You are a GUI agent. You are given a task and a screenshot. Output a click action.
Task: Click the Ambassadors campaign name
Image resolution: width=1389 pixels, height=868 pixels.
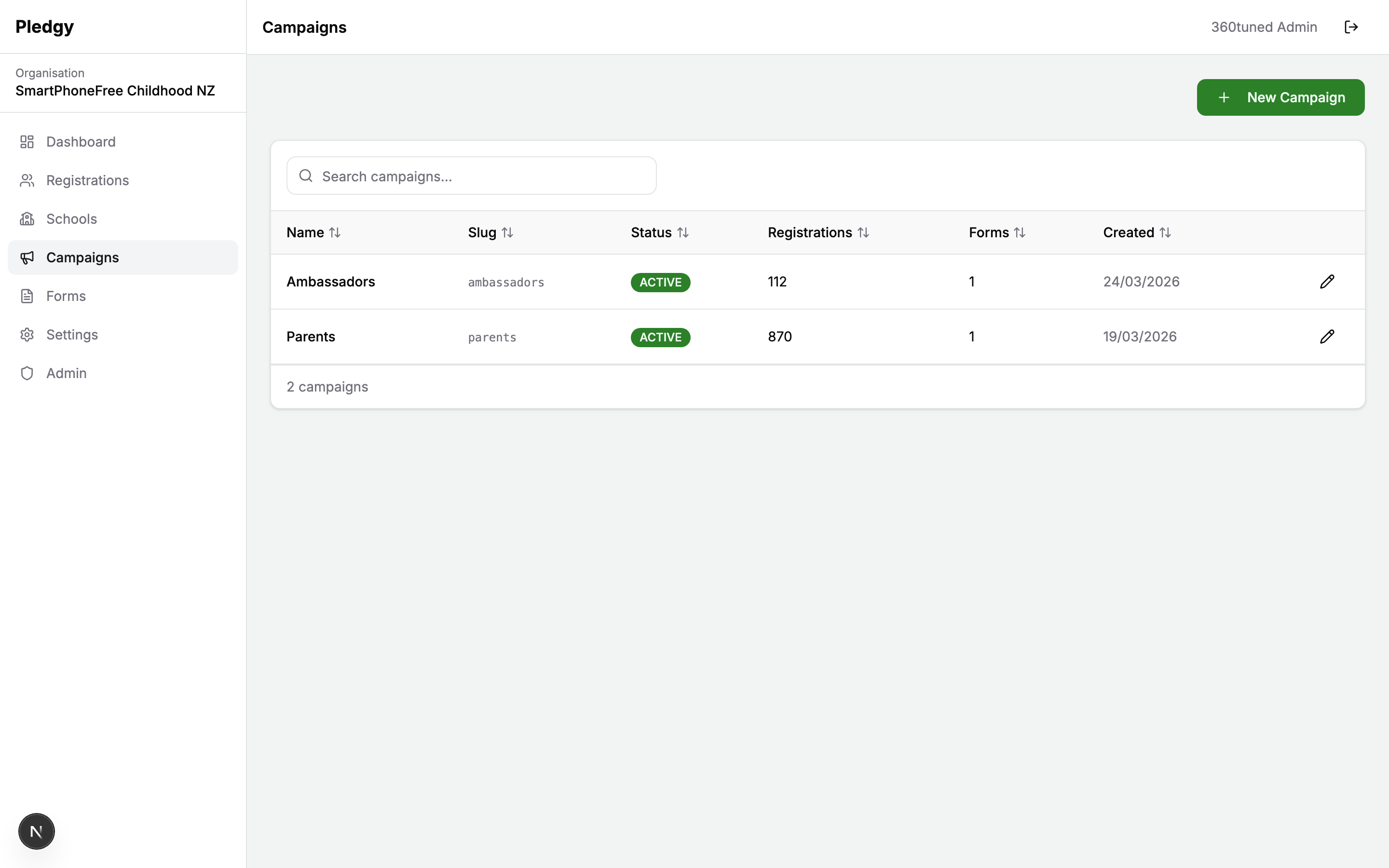(x=330, y=281)
